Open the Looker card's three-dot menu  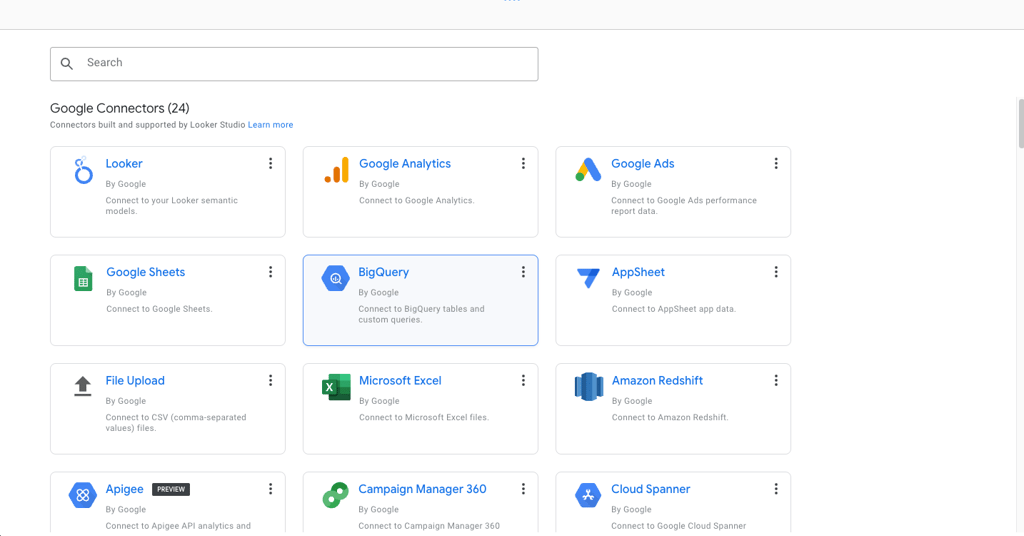[x=270, y=164]
